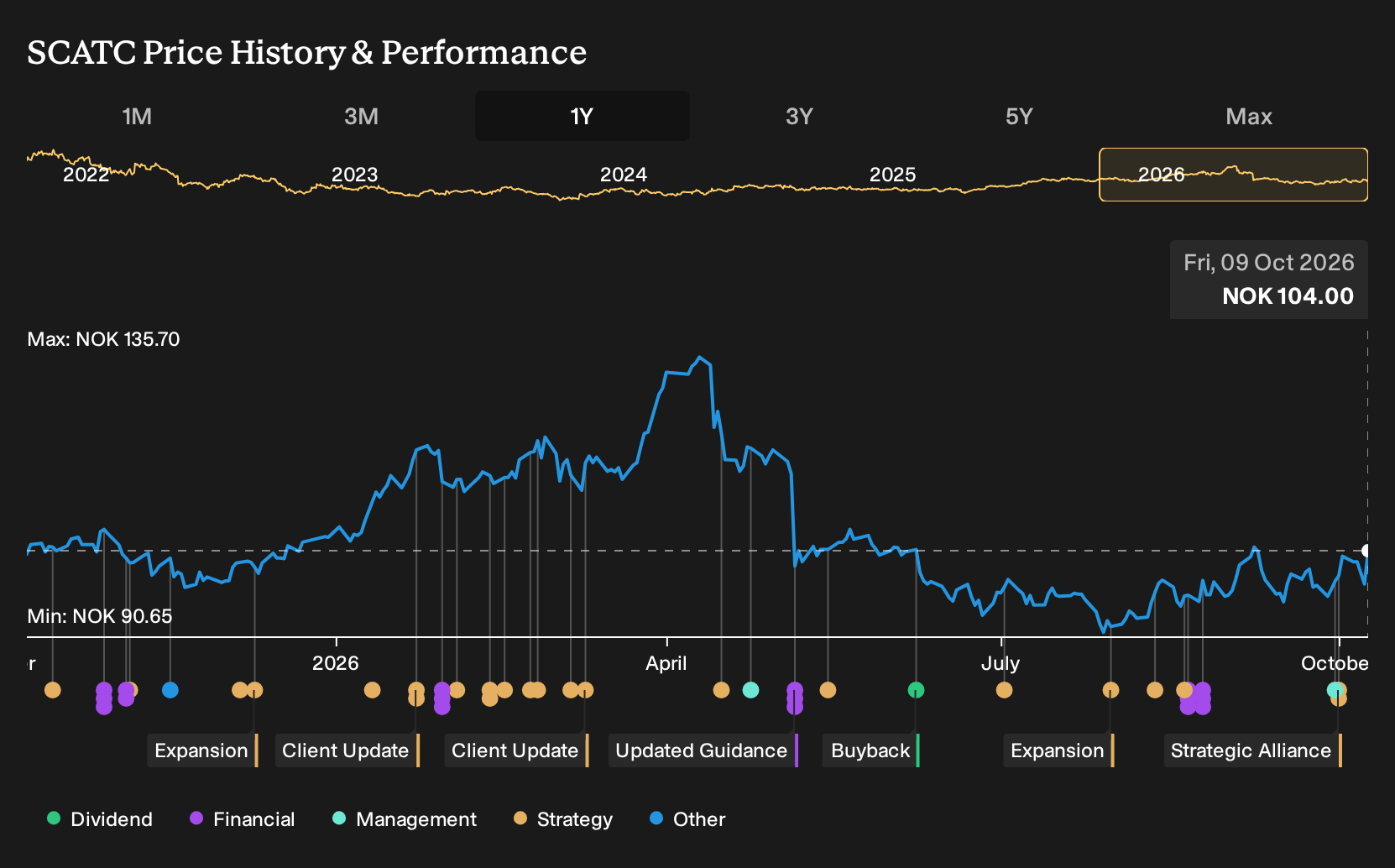Screen dimensions: 1395x868
Task: Click the Min: NOK 90.65 label
Action: pyautogui.click(x=100, y=616)
